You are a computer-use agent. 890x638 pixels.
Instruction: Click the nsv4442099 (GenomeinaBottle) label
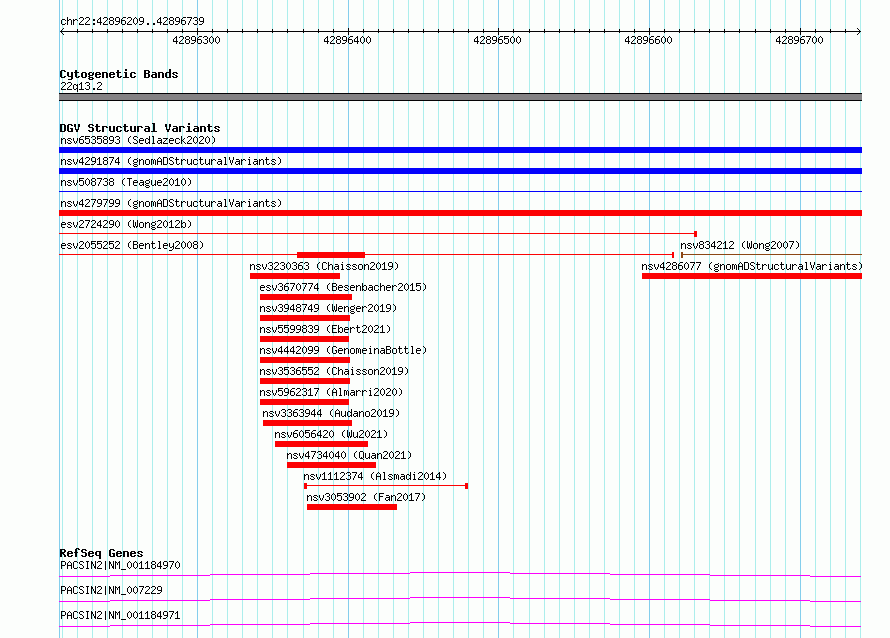click(x=343, y=350)
